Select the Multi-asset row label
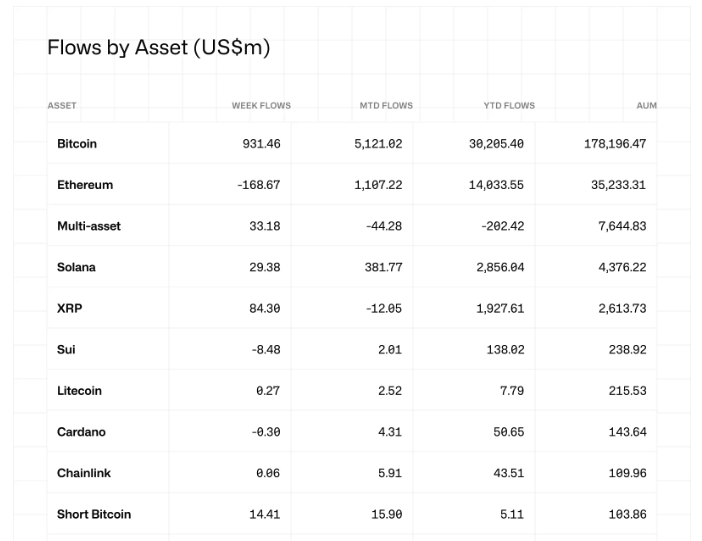The image size is (702, 541). point(89,226)
